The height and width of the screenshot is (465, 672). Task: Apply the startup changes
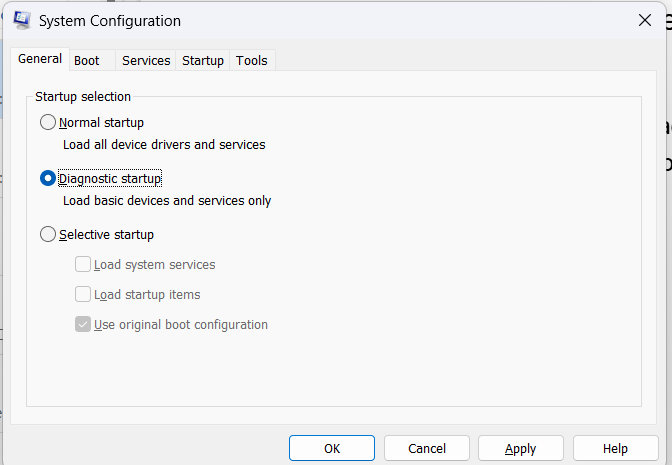point(520,449)
